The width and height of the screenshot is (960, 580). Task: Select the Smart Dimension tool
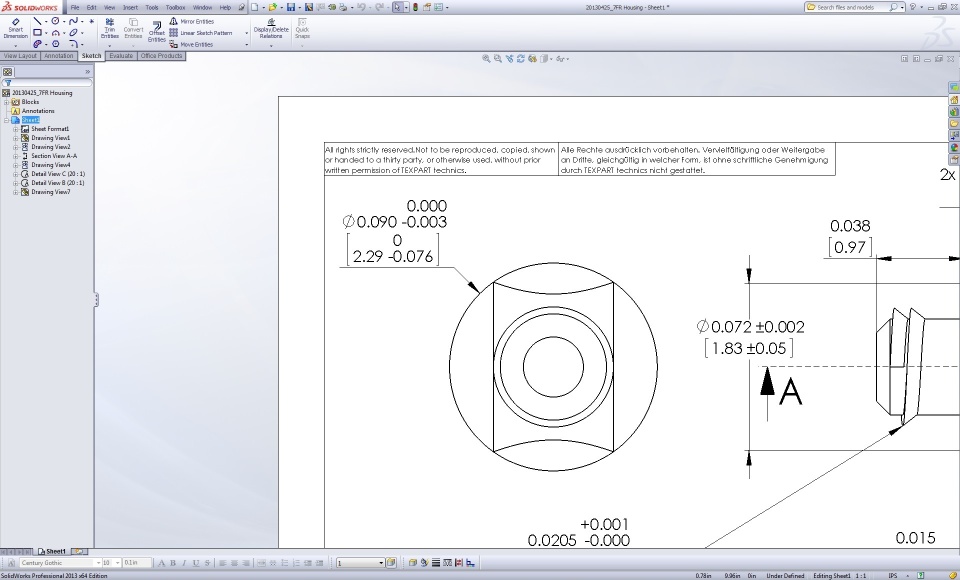(x=15, y=28)
